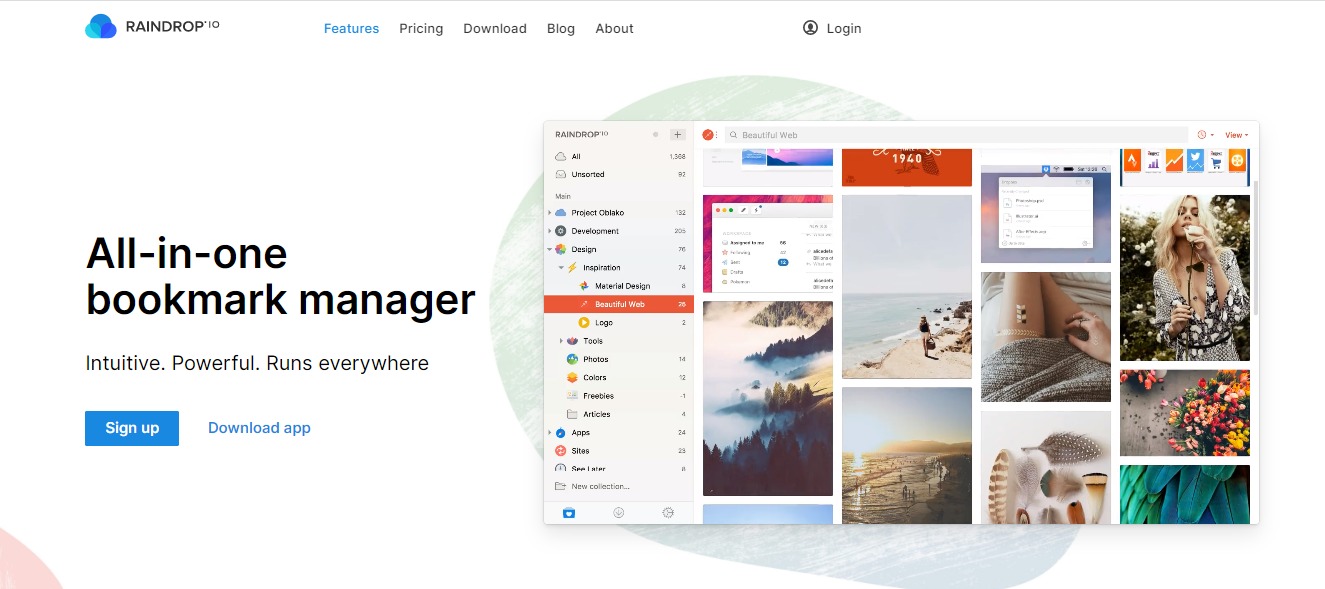Expand the Tools collection arrow
The image size is (1325, 589).
pos(561,341)
